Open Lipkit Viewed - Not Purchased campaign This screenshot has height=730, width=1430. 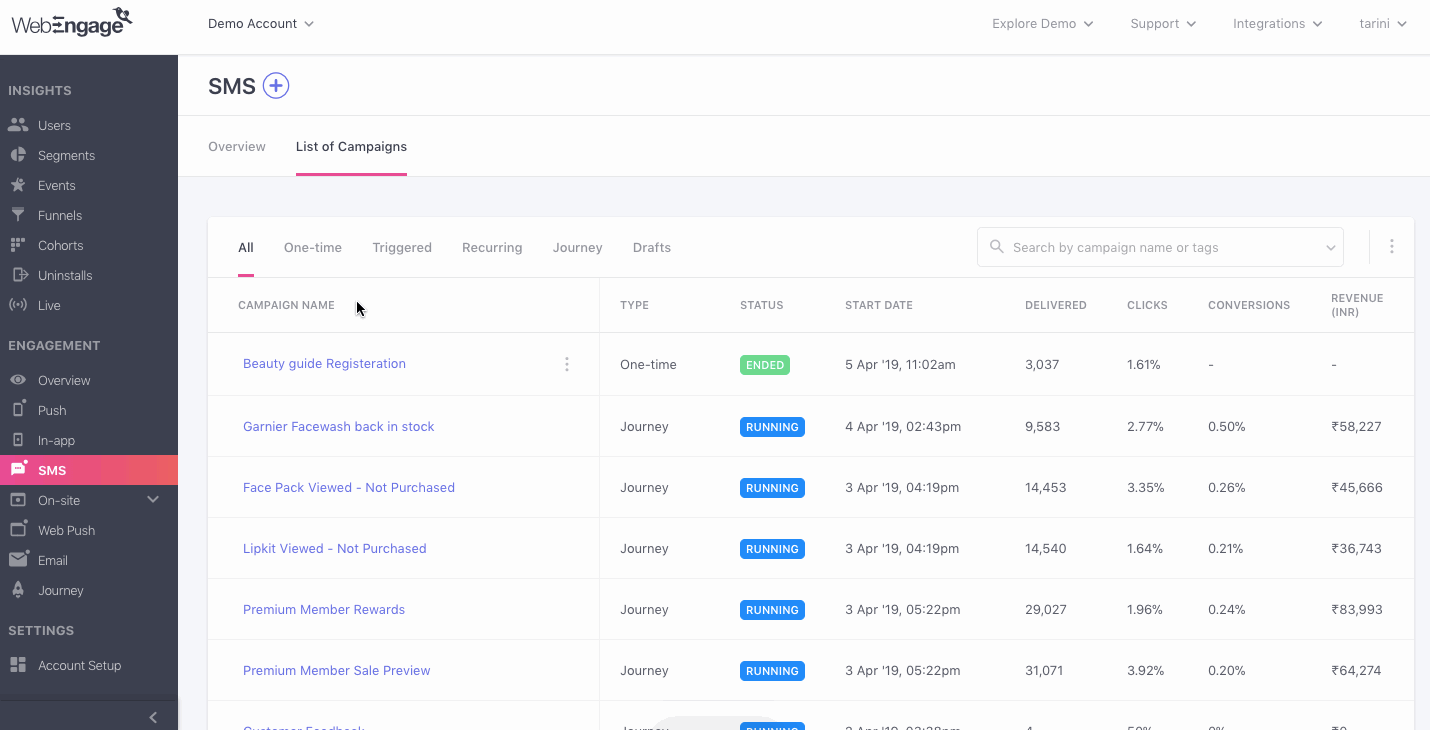(x=335, y=548)
